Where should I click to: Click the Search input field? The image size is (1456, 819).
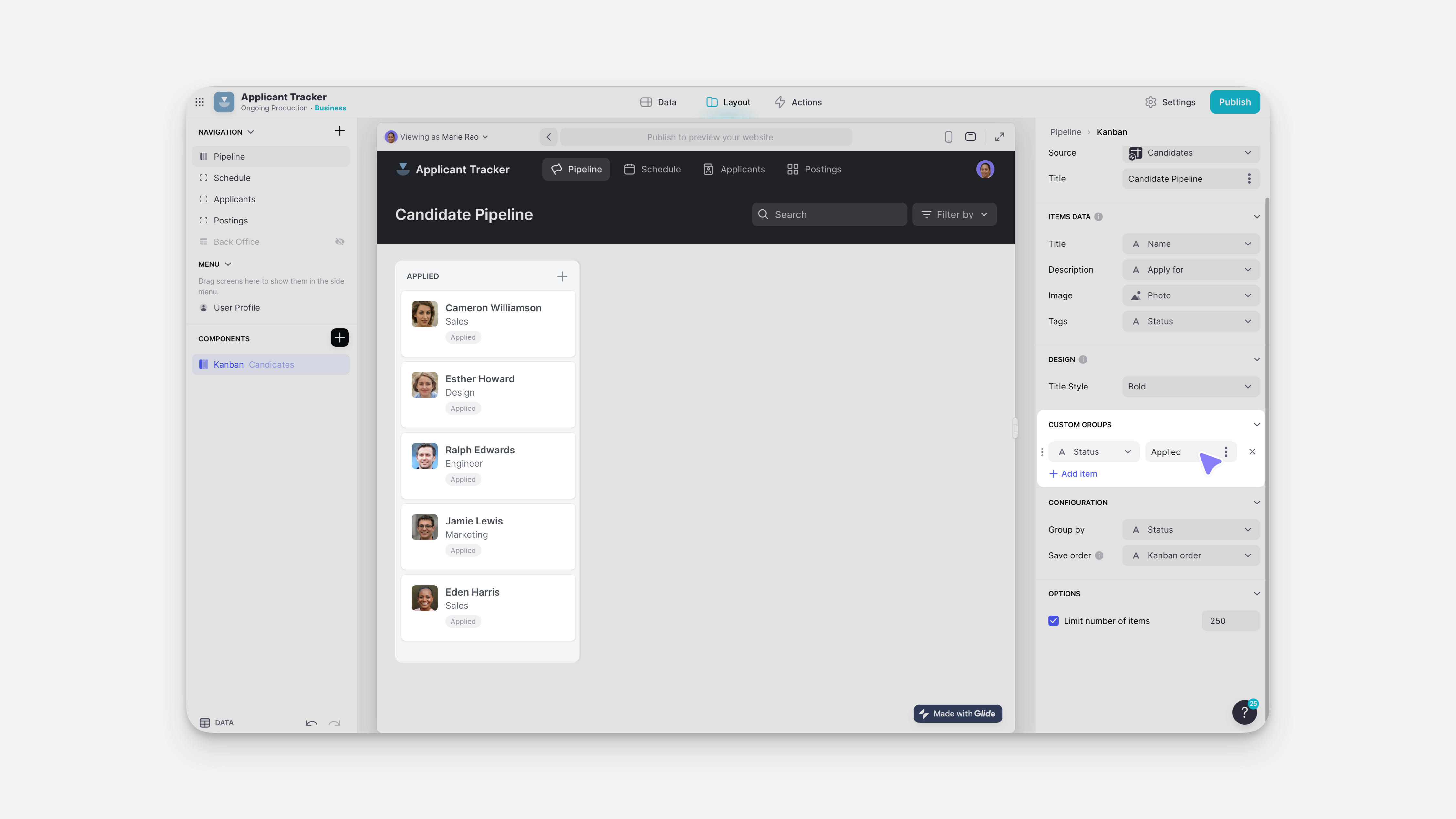(x=829, y=215)
